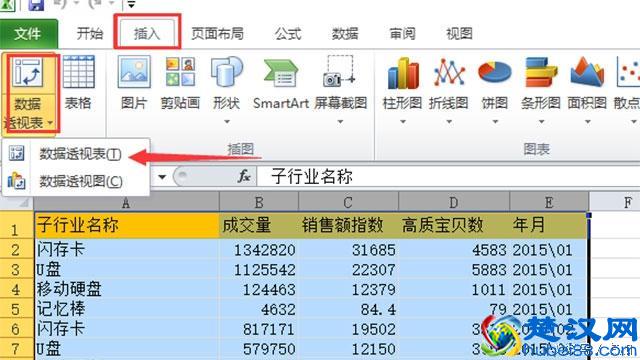Switch to the 开始 ribbon tab
This screenshot has width=640, height=360.
89,33
